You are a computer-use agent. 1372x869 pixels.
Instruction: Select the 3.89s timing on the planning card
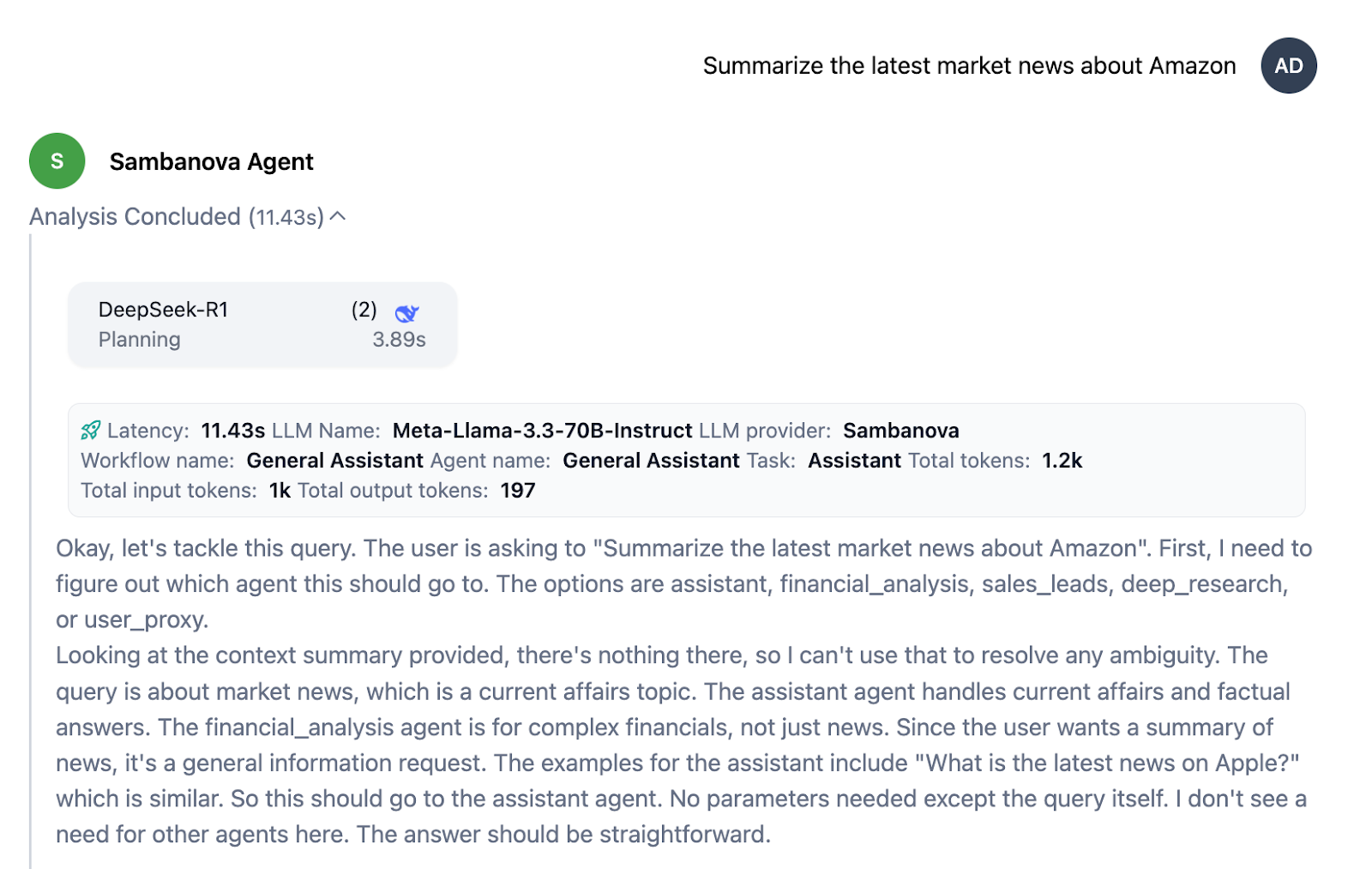(399, 339)
